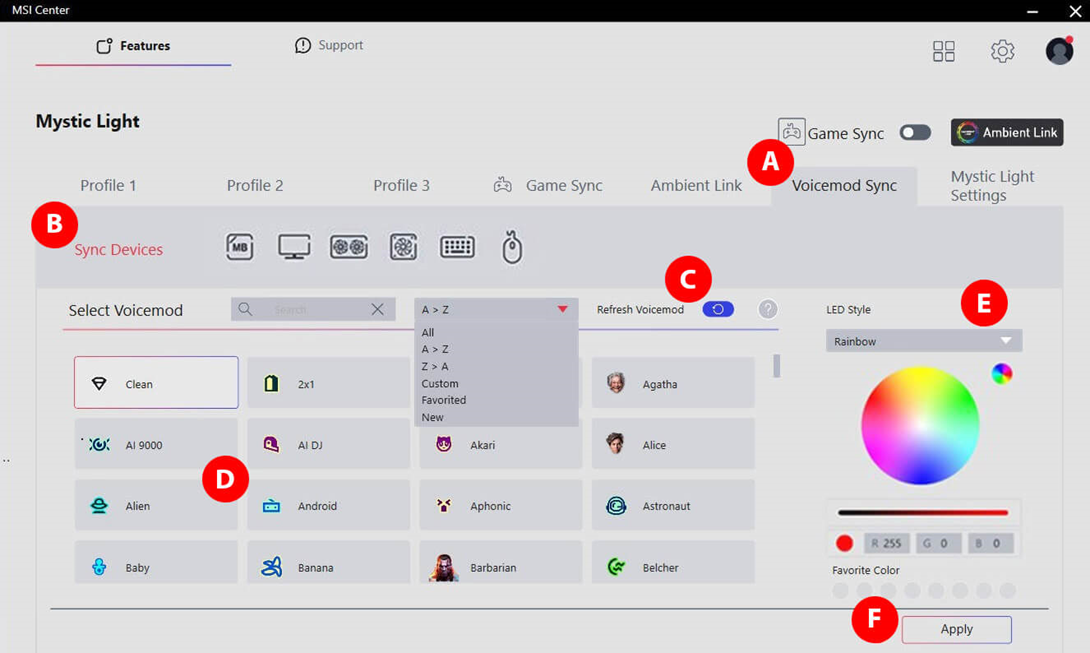The image size is (1090, 653).
Task: Choose the Clean voice
Action: click(156, 383)
